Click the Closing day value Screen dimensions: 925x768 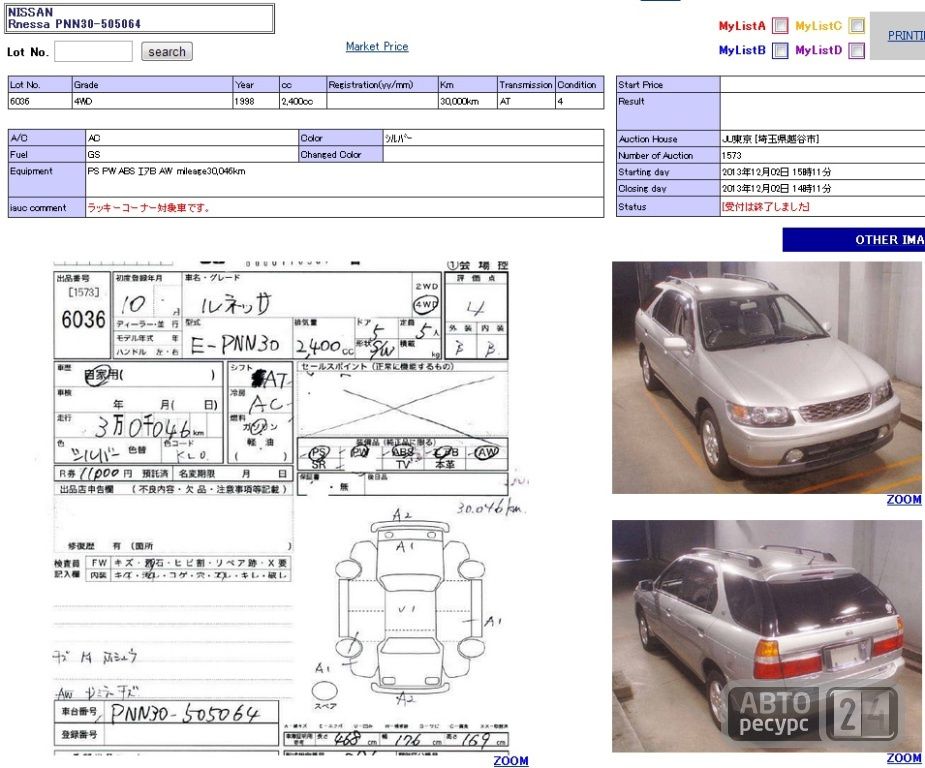(776, 189)
